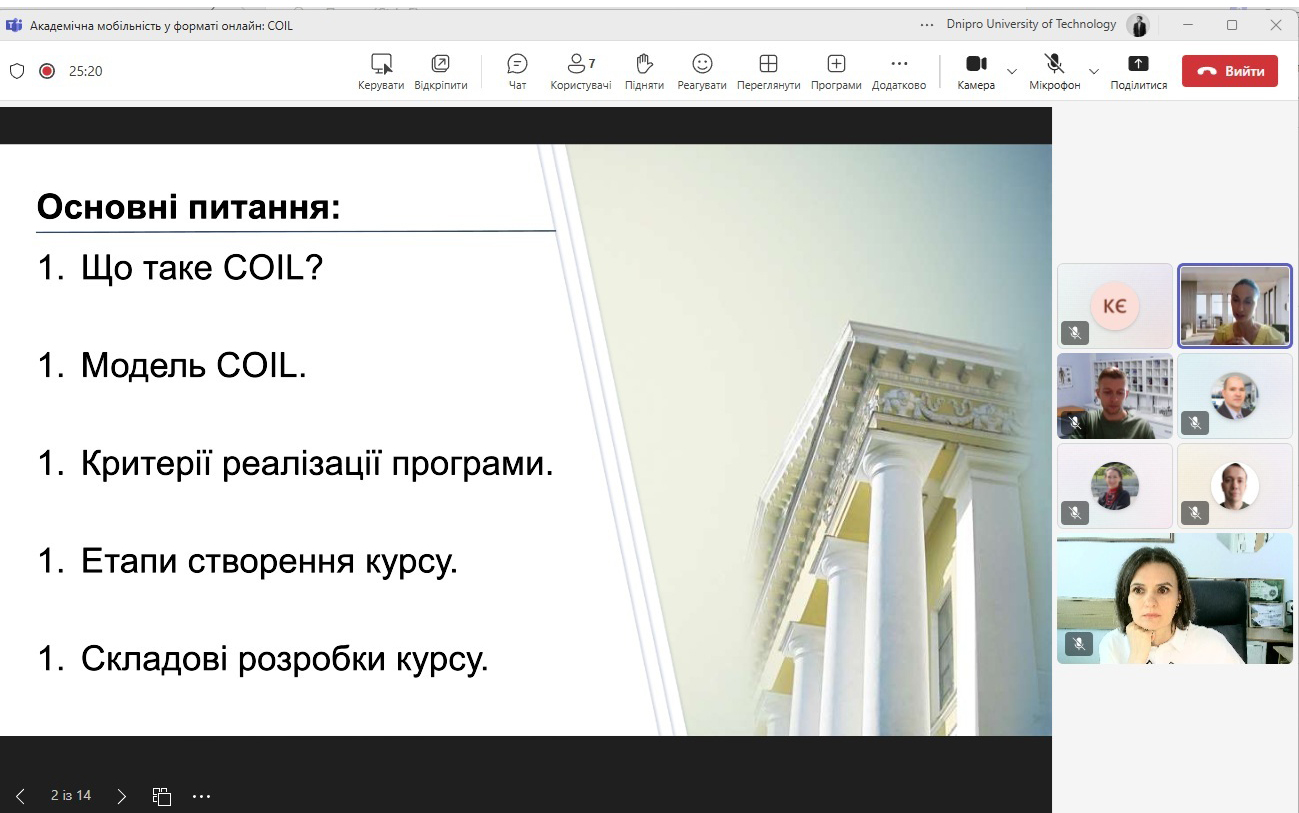The width and height of the screenshot is (1299, 813).
Task: Expand camera options dropdown arrow
Action: pos(1012,72)
